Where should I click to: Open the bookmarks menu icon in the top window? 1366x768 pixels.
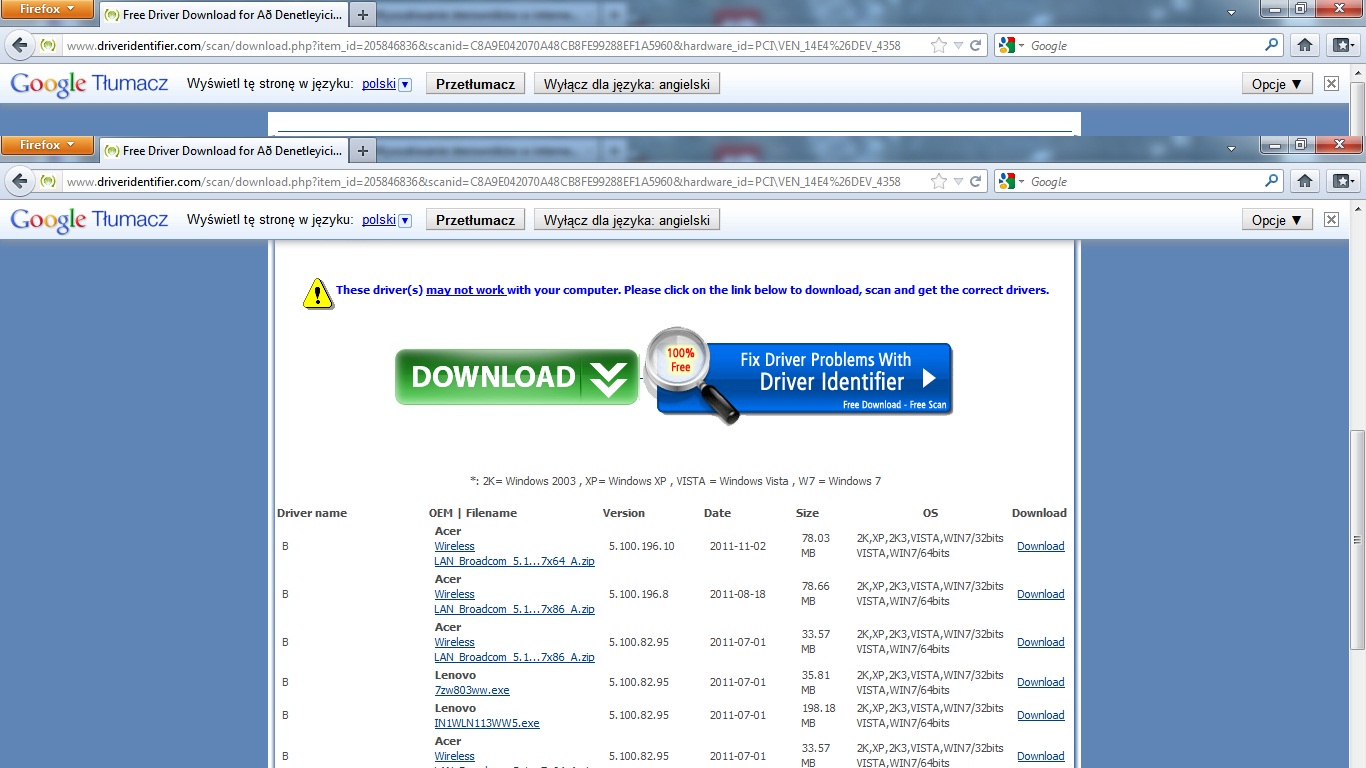(1342, 45)
